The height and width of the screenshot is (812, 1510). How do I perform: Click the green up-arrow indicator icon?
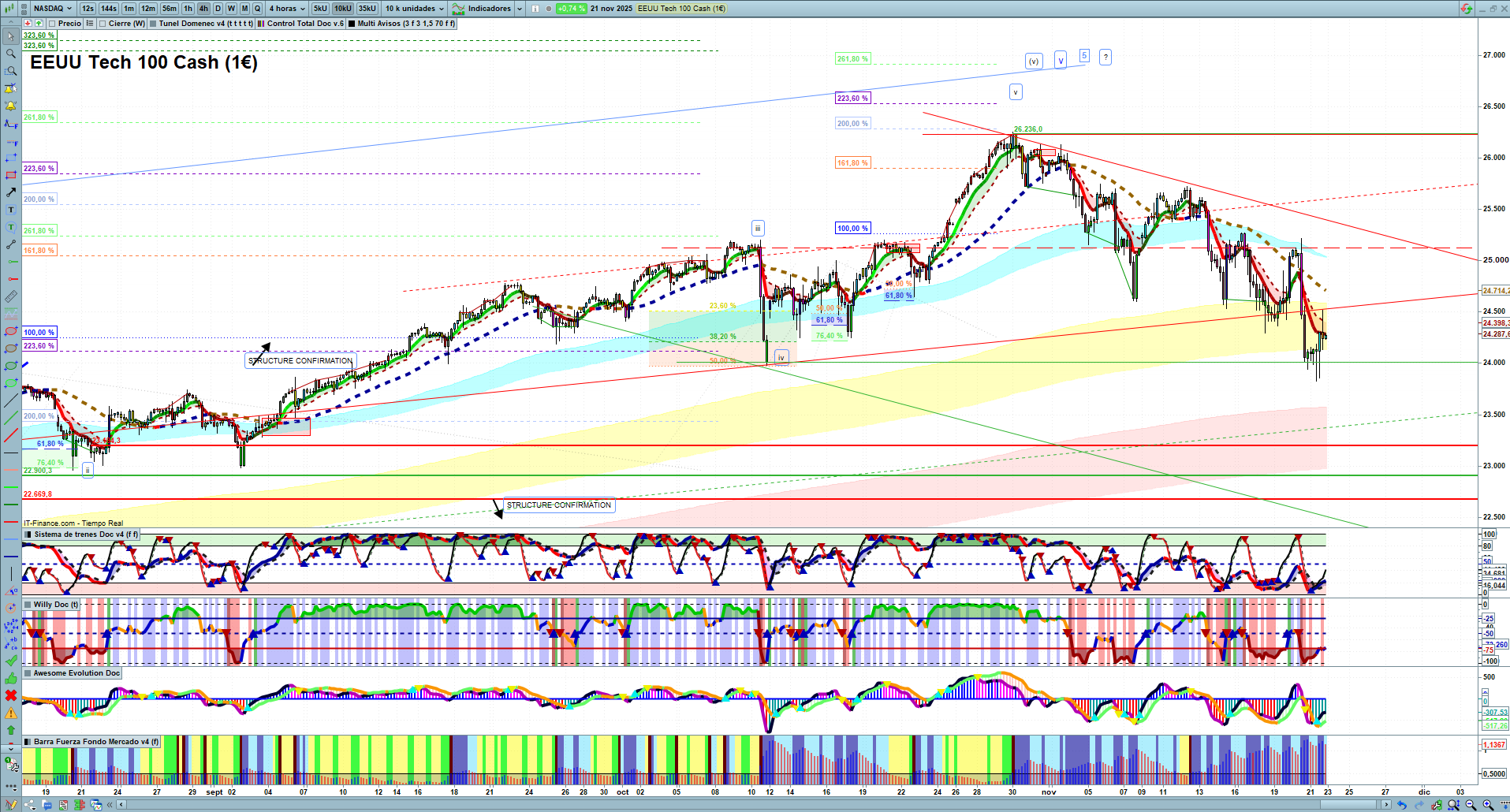click(x=39, y=24)
